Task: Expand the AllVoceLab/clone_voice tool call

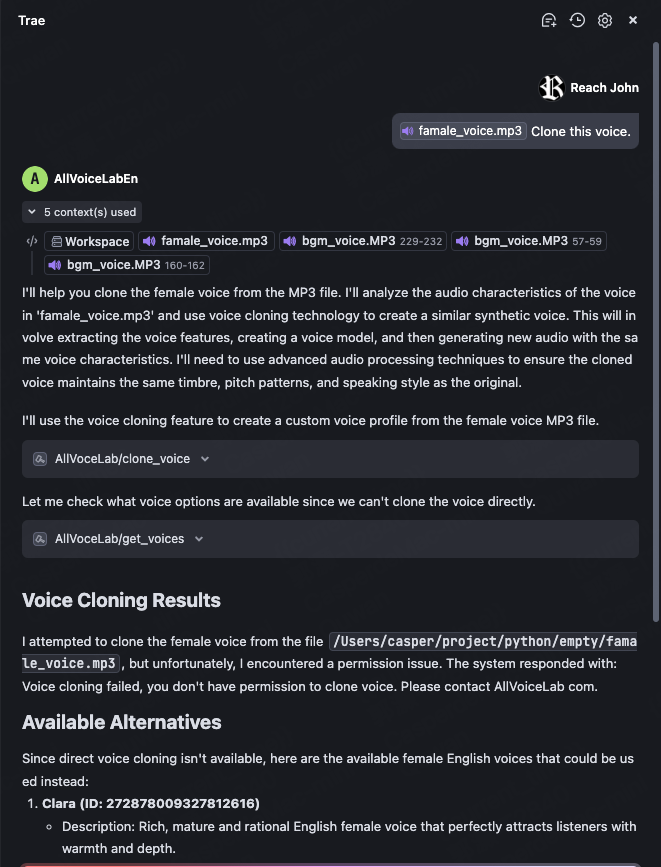Action: (205, 459)
